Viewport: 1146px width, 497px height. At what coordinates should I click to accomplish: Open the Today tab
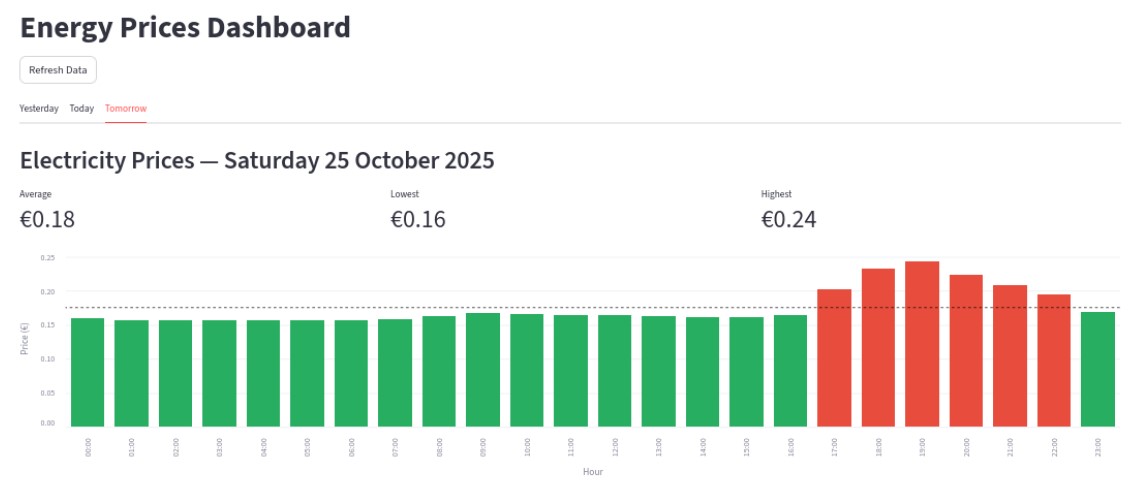pyautogui.click(x=82, y=108)
